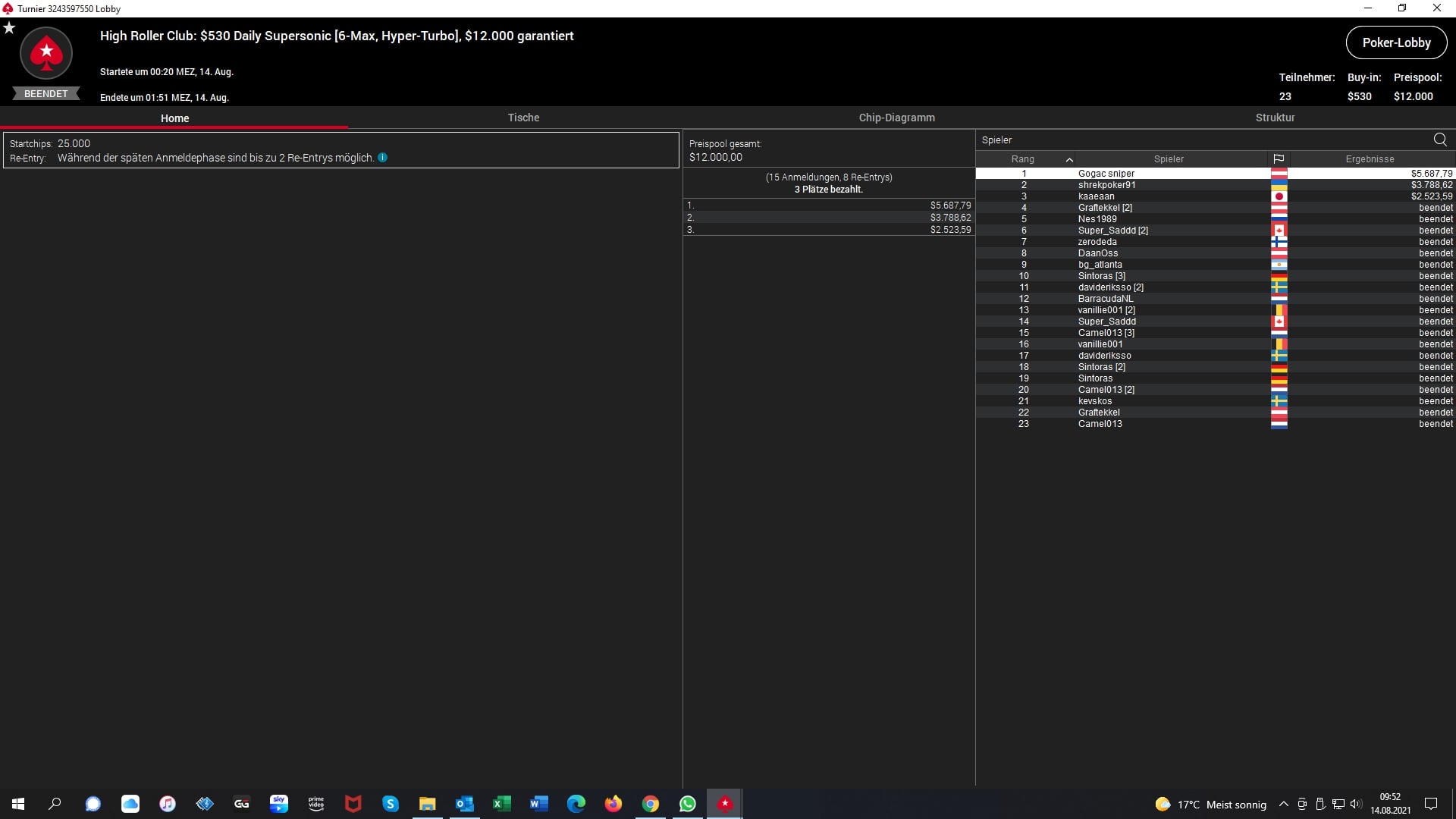The image size is (1456, 819).
Task: Click the Re-Entry info icon
Action: 382,158
